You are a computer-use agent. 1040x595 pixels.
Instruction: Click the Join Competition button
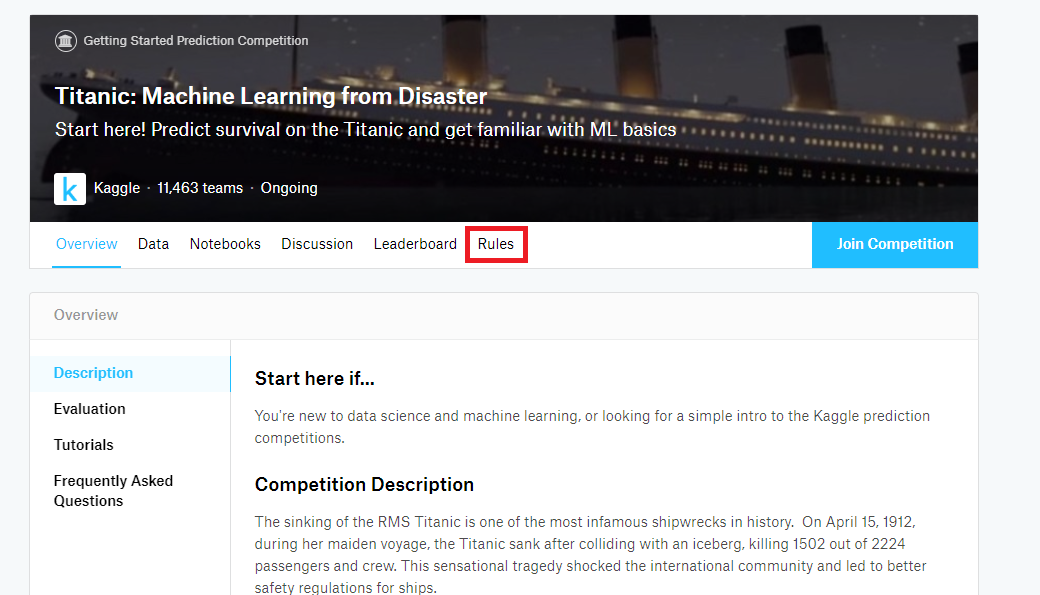coord(895,245)
